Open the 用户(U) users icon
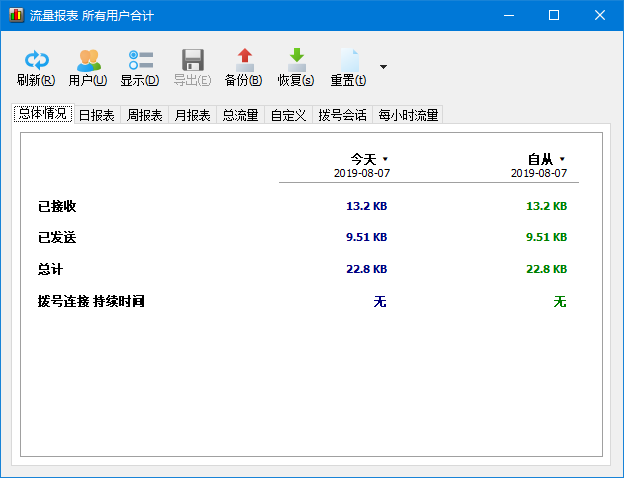The image size is (624, 478). (88, 60)
